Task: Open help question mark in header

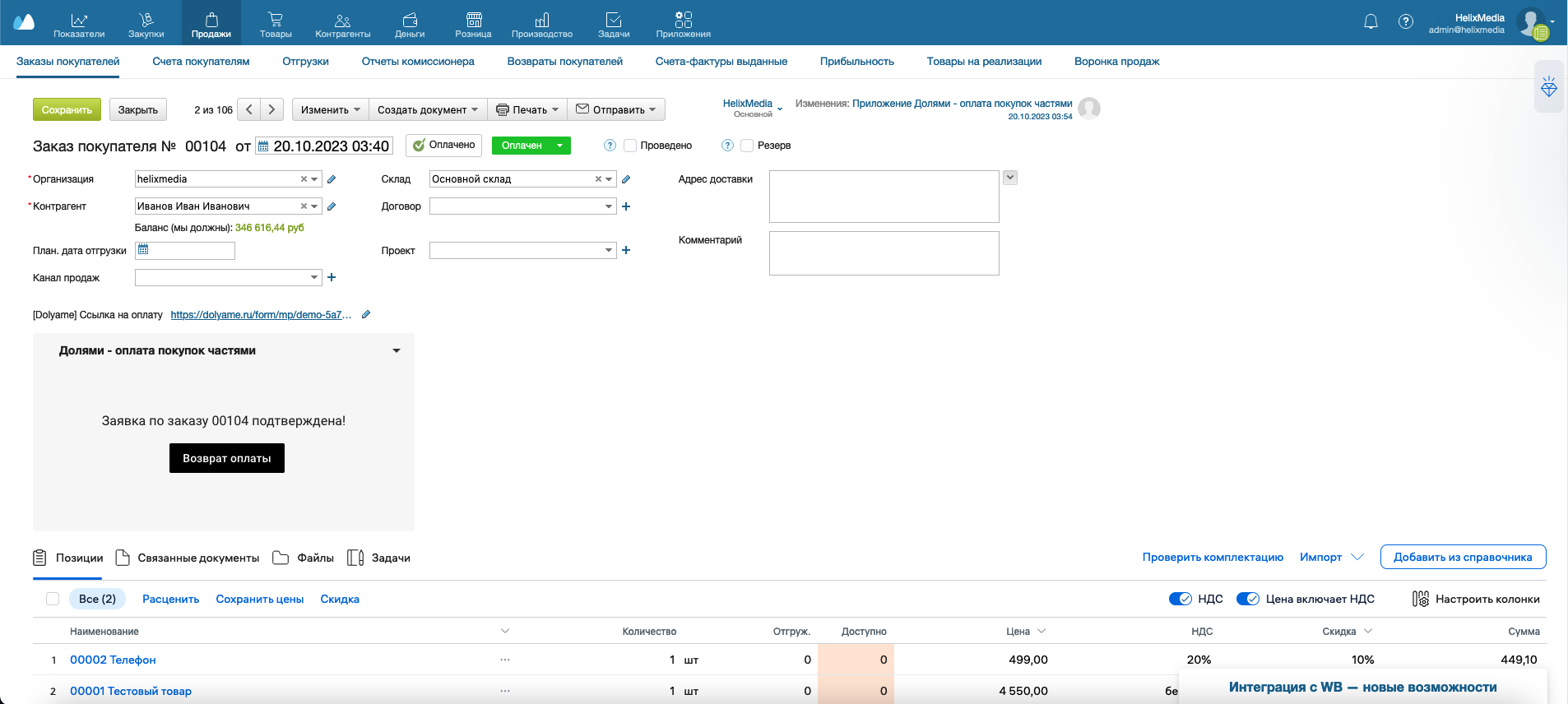Action: point(1406,22)
